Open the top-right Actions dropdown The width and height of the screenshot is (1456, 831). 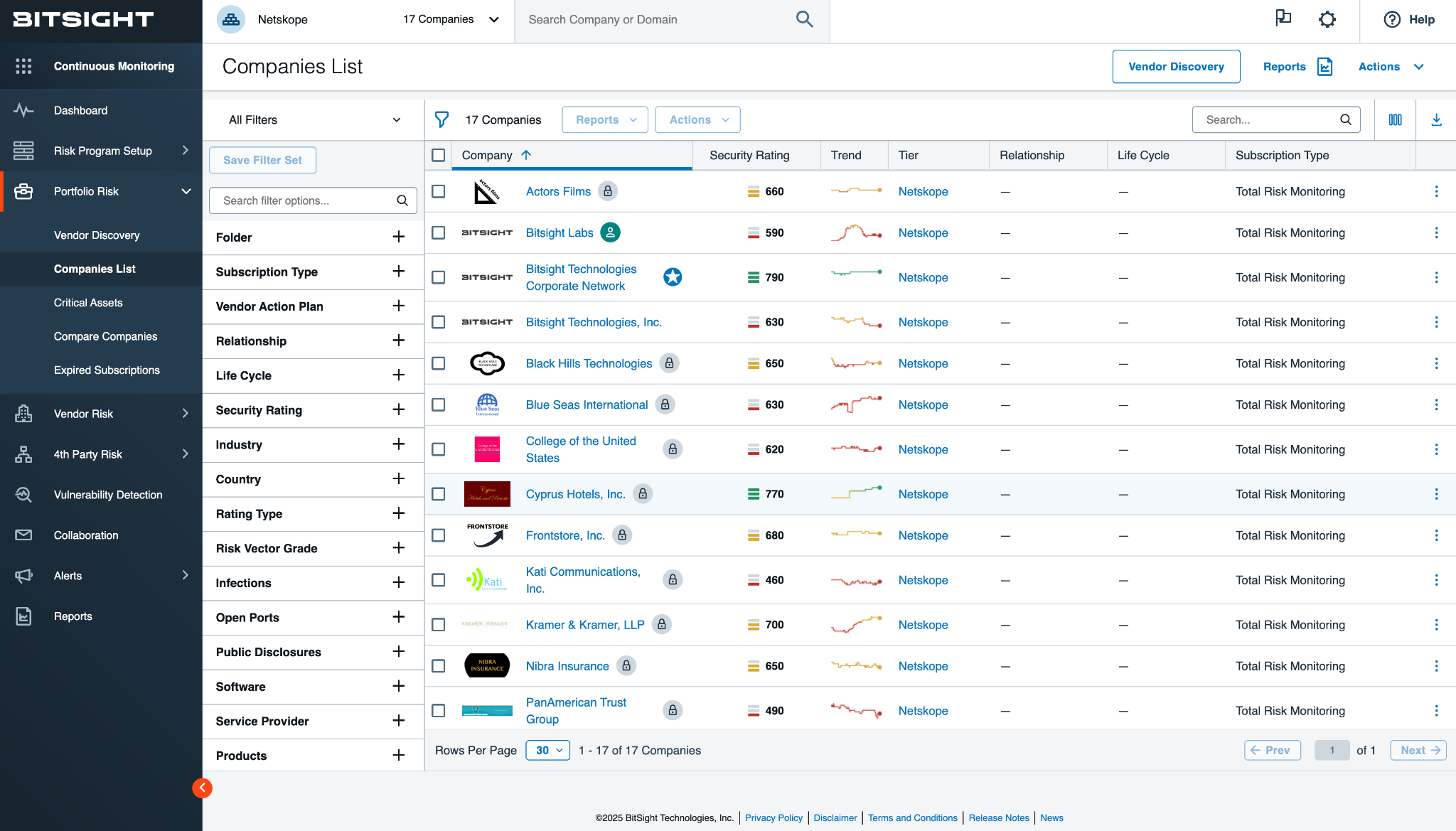pyautogui.click(x=1391, y=66)
